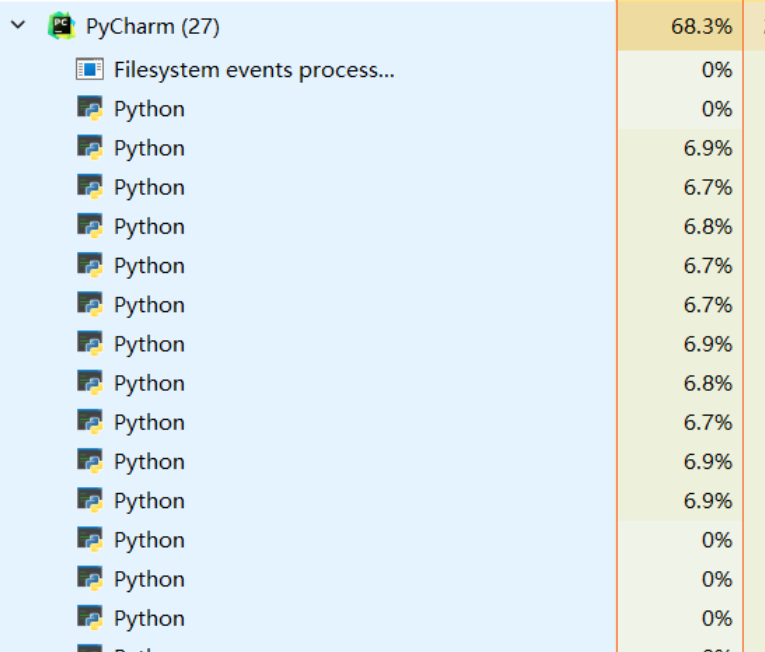The height and width of the screenshot is (652, 765).
Task: Click the PyCharm application icon
Action: [x=61, y=27]
